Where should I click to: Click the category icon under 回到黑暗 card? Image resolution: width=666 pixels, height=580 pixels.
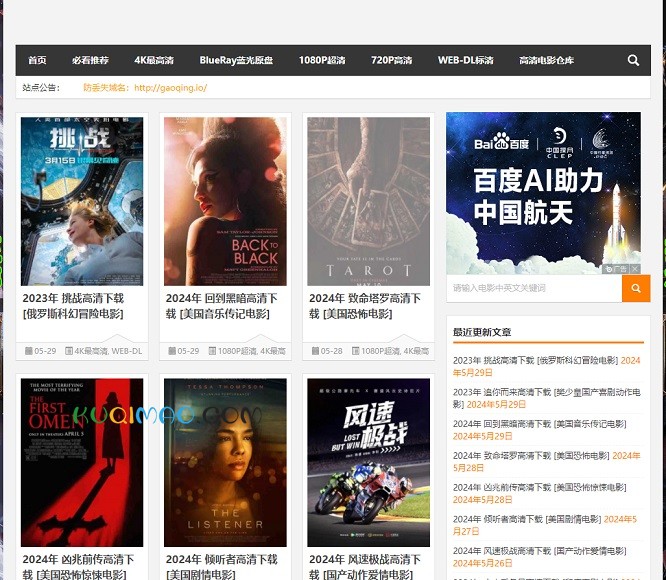click(212, 351)
